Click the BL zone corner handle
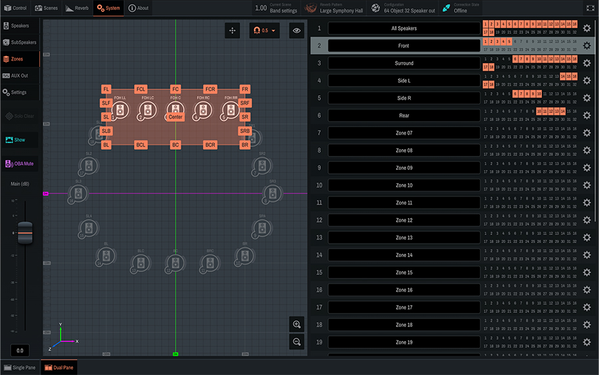Screen dimensions: 600x375 click(106, 145)
